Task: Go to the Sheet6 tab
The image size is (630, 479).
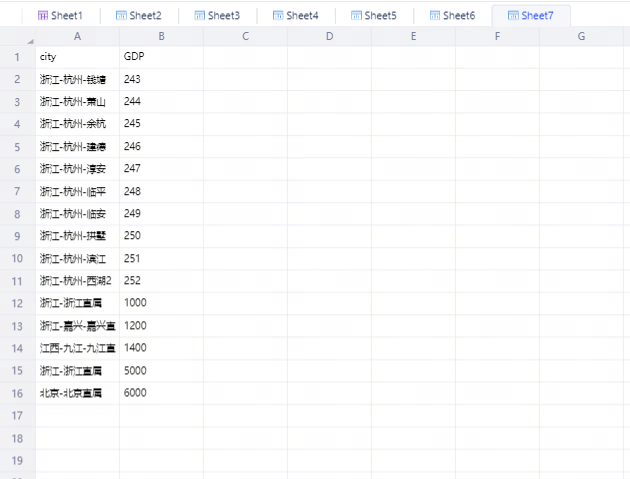Action: [x=459, y=16]
